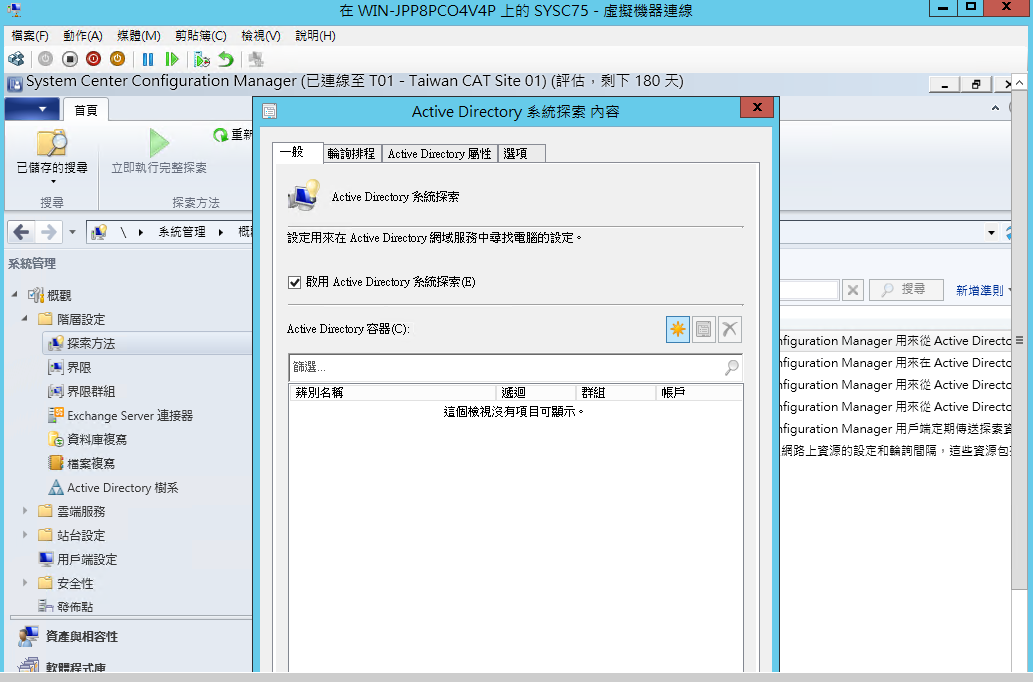Image resolution: width=1033 pixels, height=682 pixels.
Task: Expand the 站台設定 folder
Action: (x=25, y=534)
